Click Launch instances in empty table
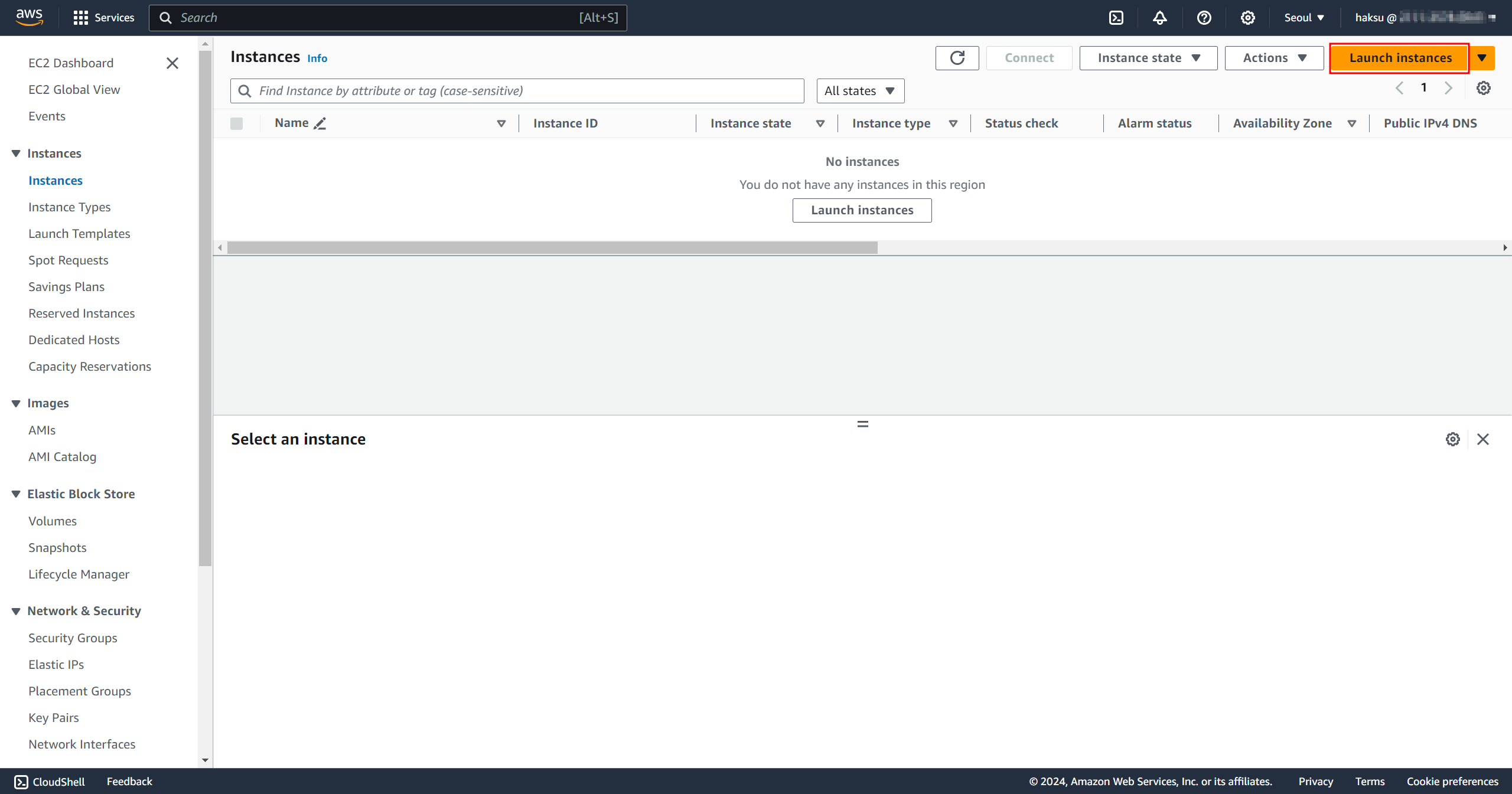Viewport: 1512px width, 794px height. 862,210
